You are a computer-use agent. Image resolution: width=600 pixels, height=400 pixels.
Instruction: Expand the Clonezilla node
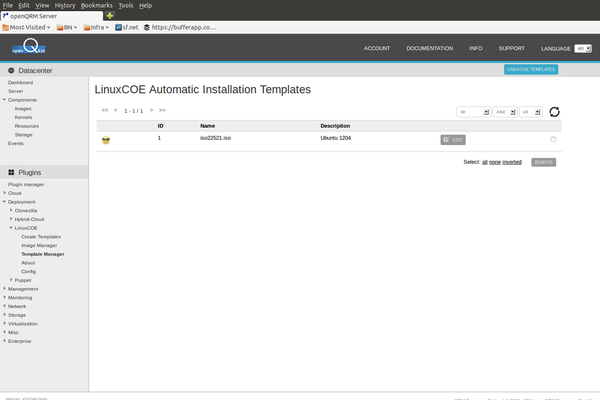tap(11, 210)
